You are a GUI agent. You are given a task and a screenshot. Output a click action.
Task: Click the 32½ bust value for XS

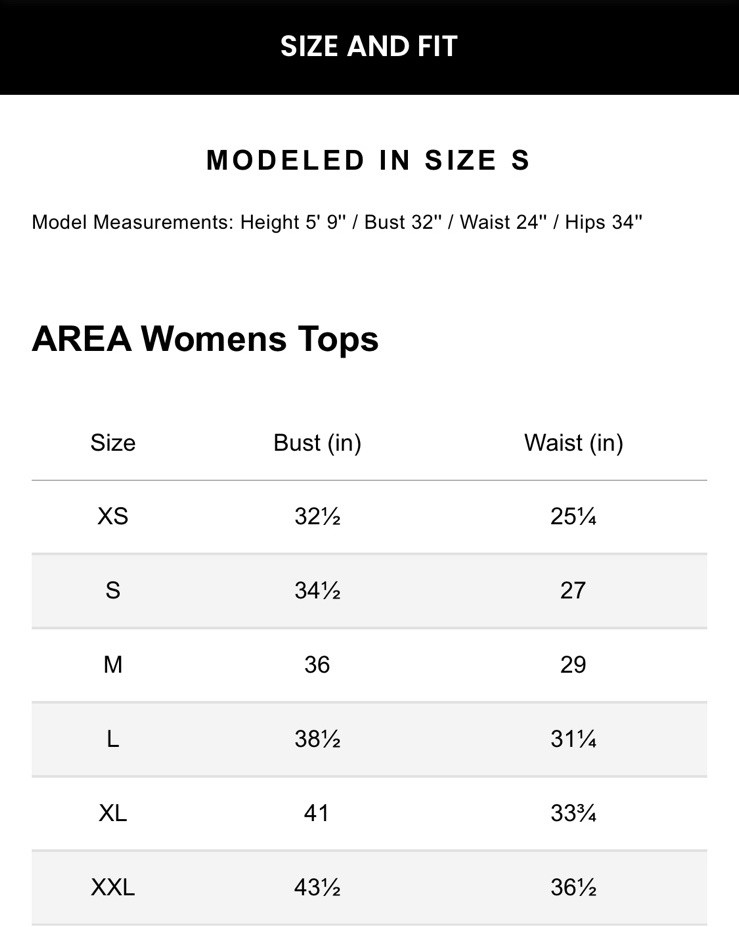317,517
